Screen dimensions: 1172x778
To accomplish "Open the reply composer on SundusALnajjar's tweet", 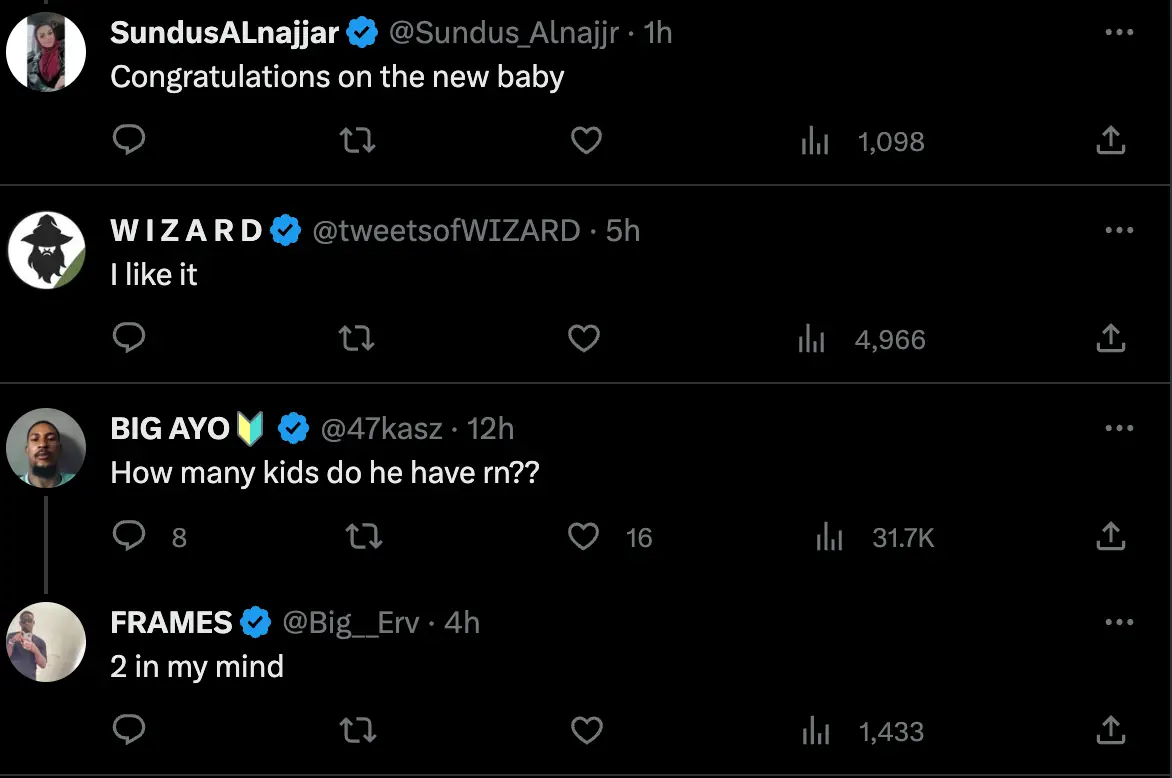I will [129, 141].
